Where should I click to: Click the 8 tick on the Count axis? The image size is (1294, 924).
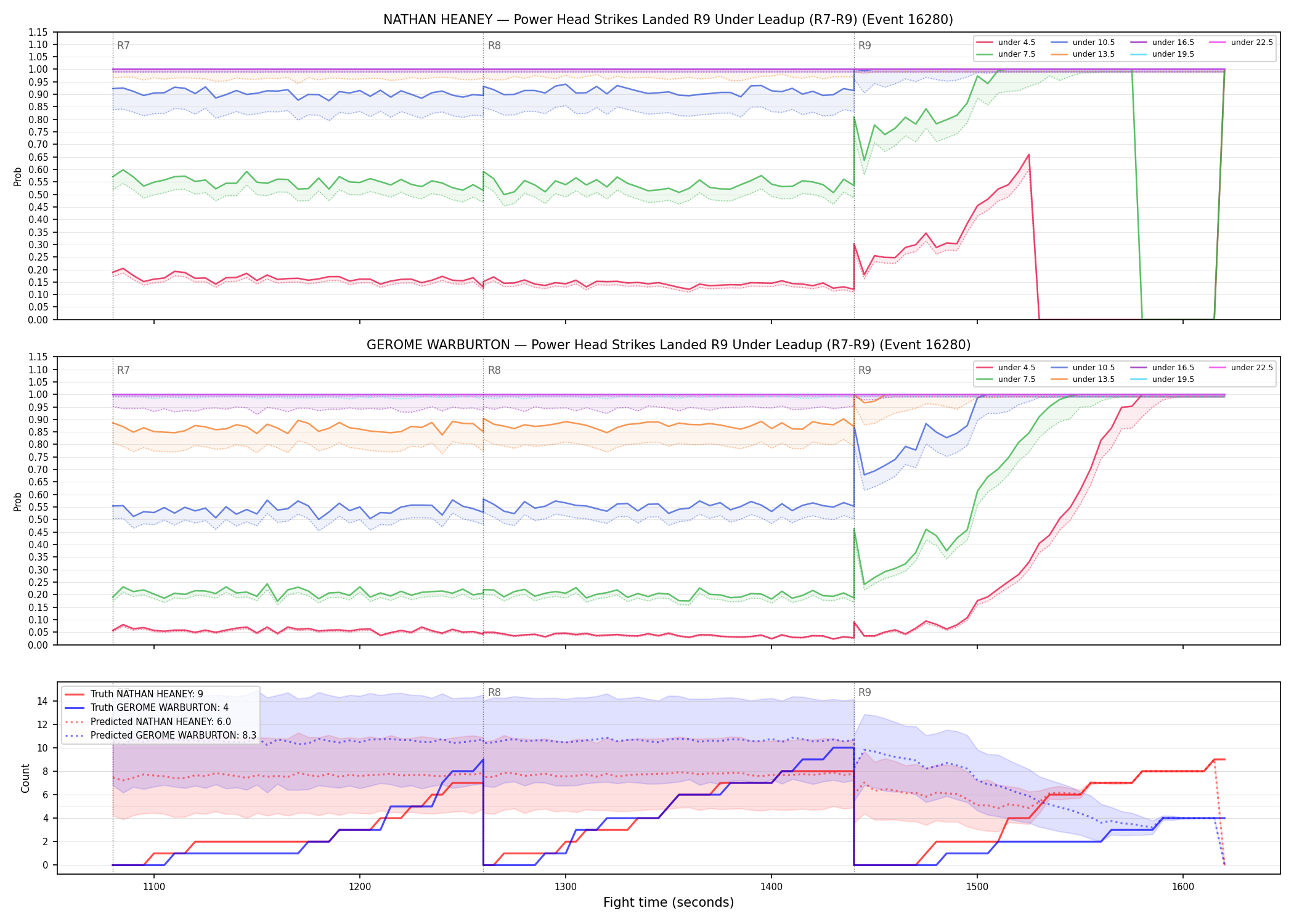point(46,771)
